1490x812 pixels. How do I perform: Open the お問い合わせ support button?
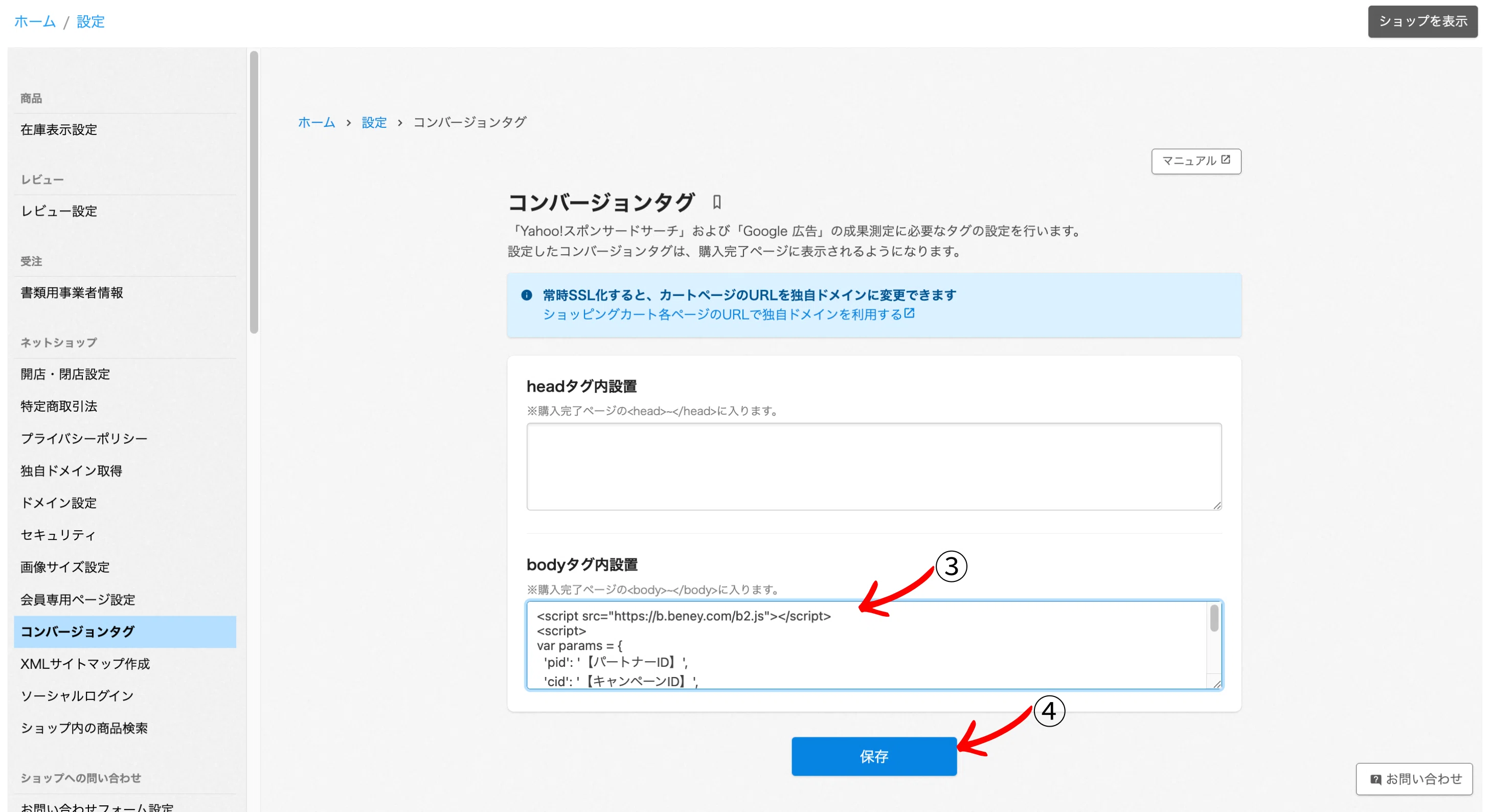(1414, 779)
